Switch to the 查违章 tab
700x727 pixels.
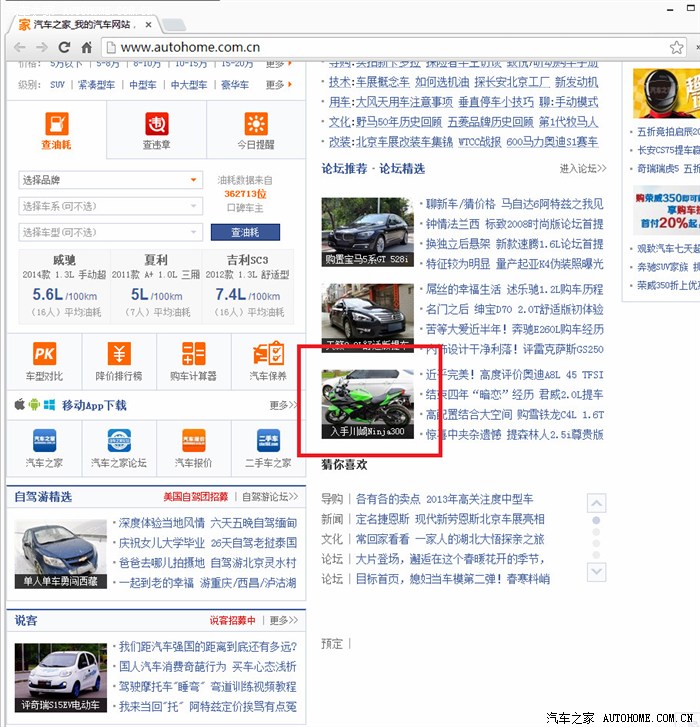(x=157, y=130)
